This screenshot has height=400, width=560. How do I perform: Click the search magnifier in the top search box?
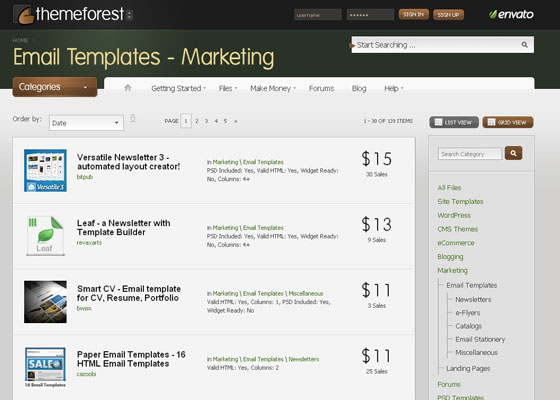(524, 45)
